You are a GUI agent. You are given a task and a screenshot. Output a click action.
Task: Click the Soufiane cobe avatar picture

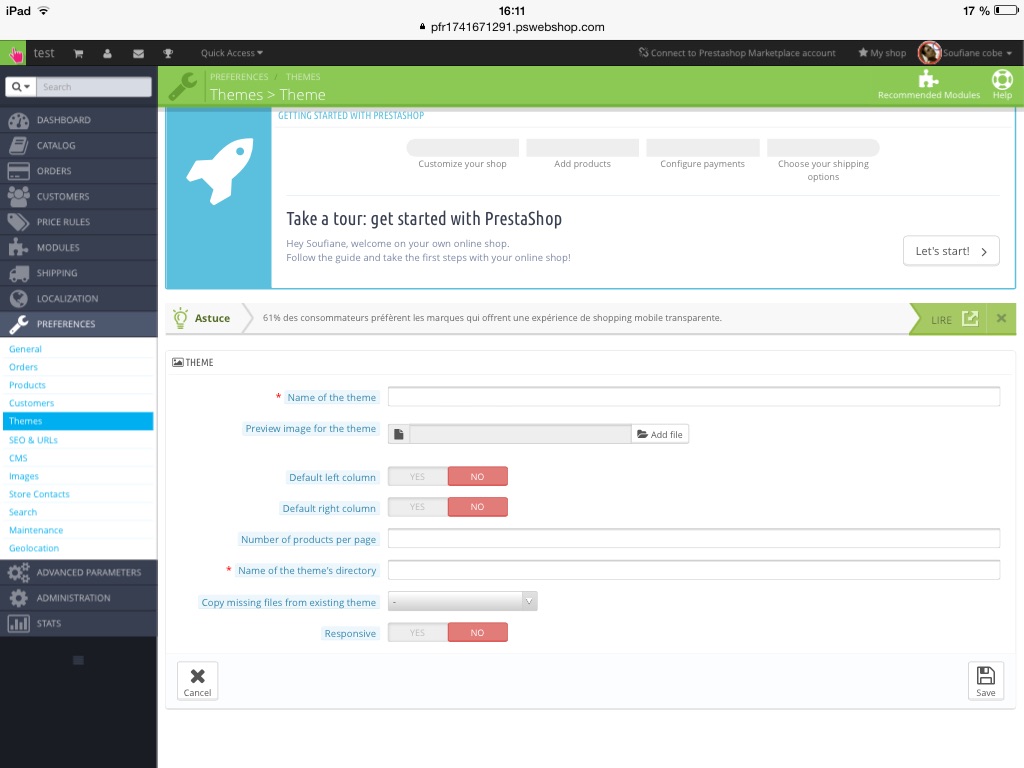929,53
